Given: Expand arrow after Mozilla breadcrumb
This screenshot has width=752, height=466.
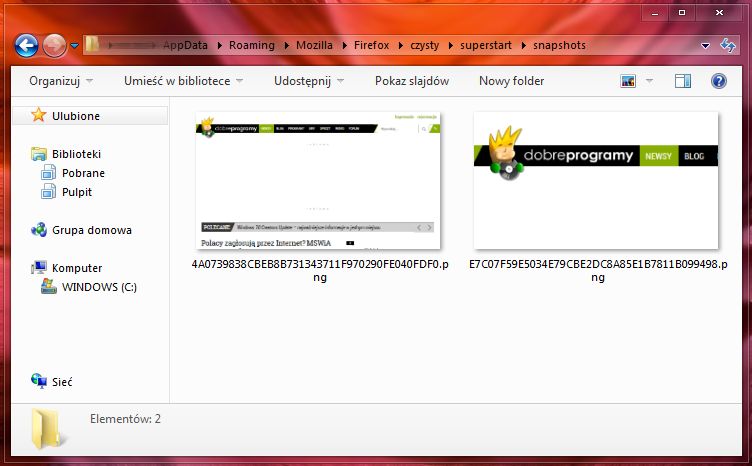Looking at the screenshot, I should [x=344, y=46].
